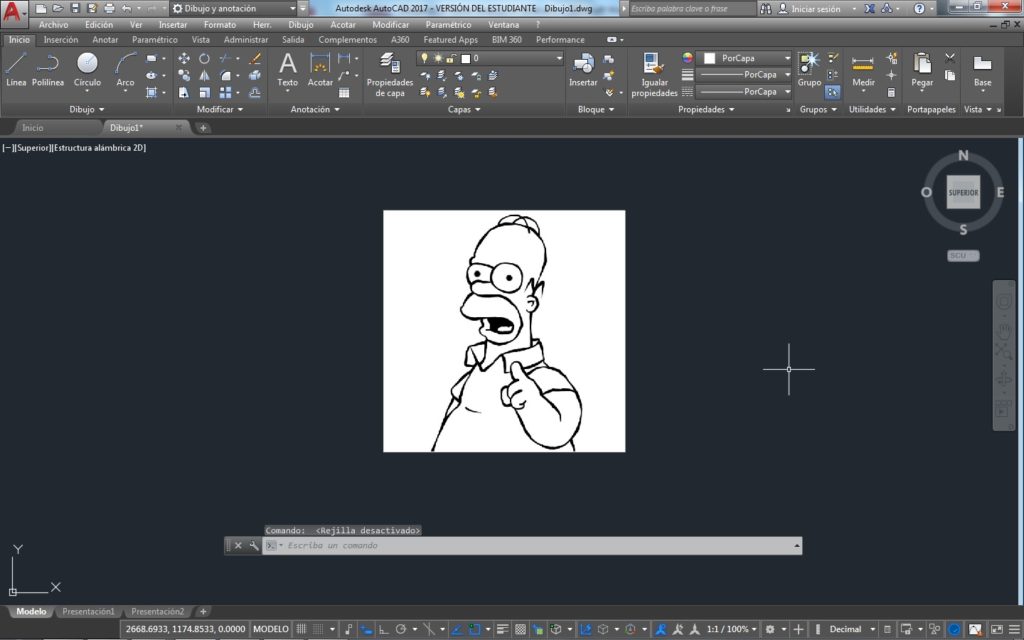Insert a table from Anotación panel
Viewport: 1024px width, 640px height.
click(344, 93)
